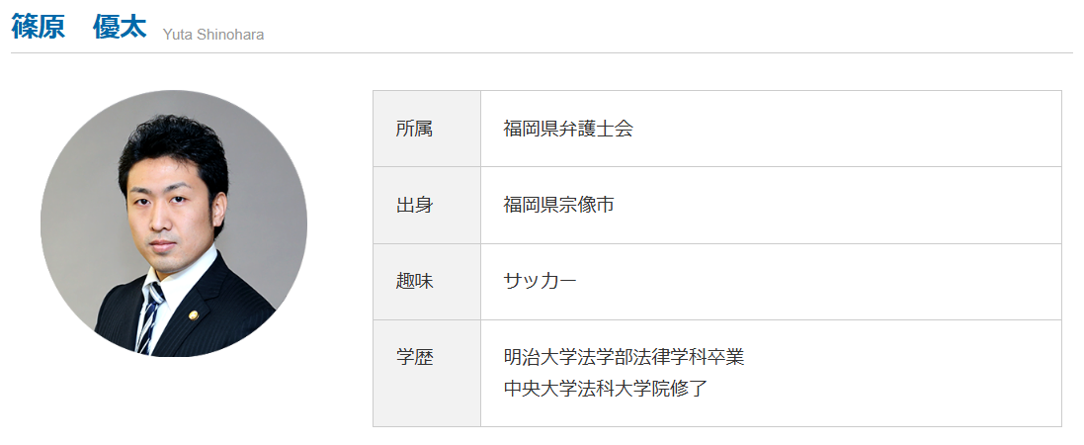The width and height of the screenshot is (1084, 445).
Task: Click the horizontal divider under the name
Action: [x=542, y=53]
